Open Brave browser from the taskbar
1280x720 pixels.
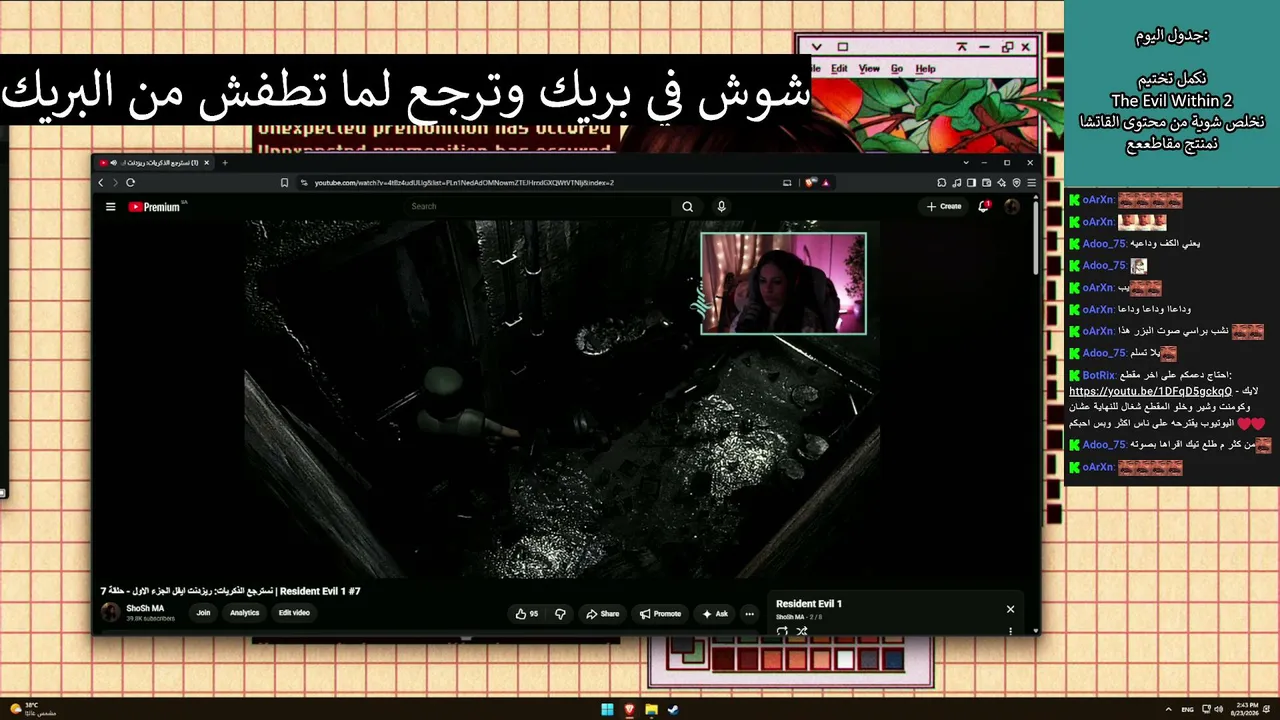pyautogui.click(x=629, y=710)
